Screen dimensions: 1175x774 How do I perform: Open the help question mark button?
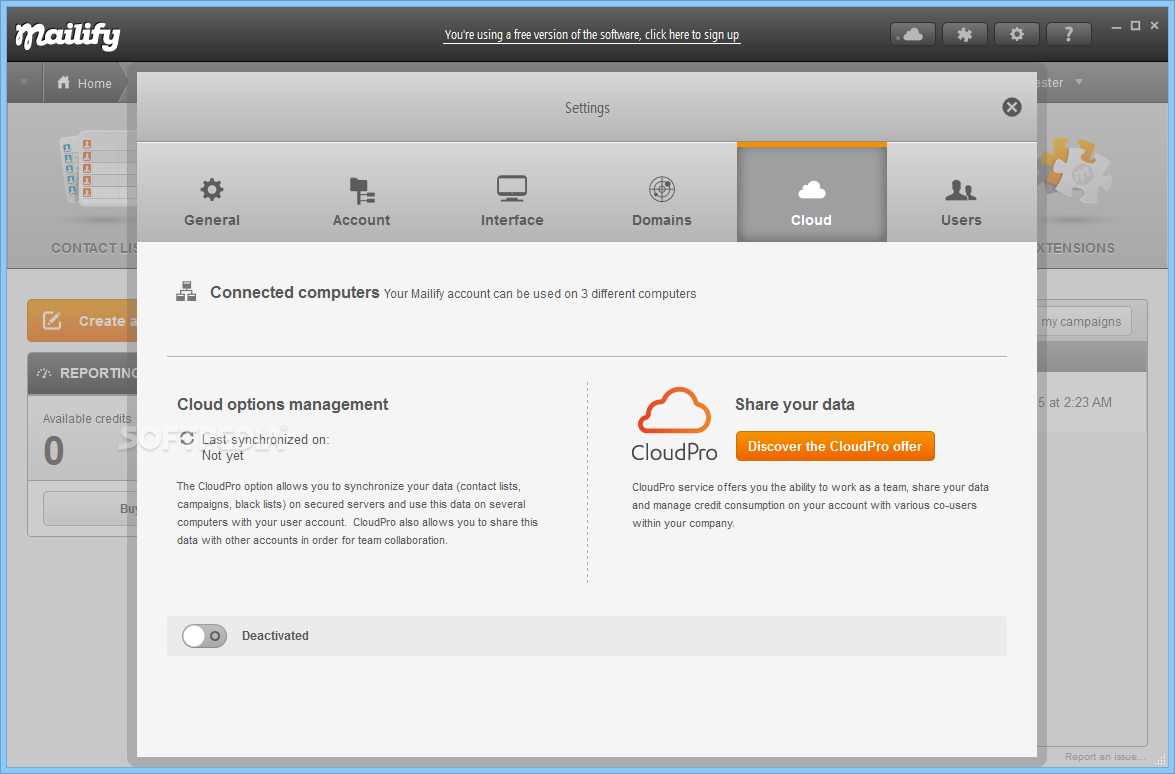1069,34
